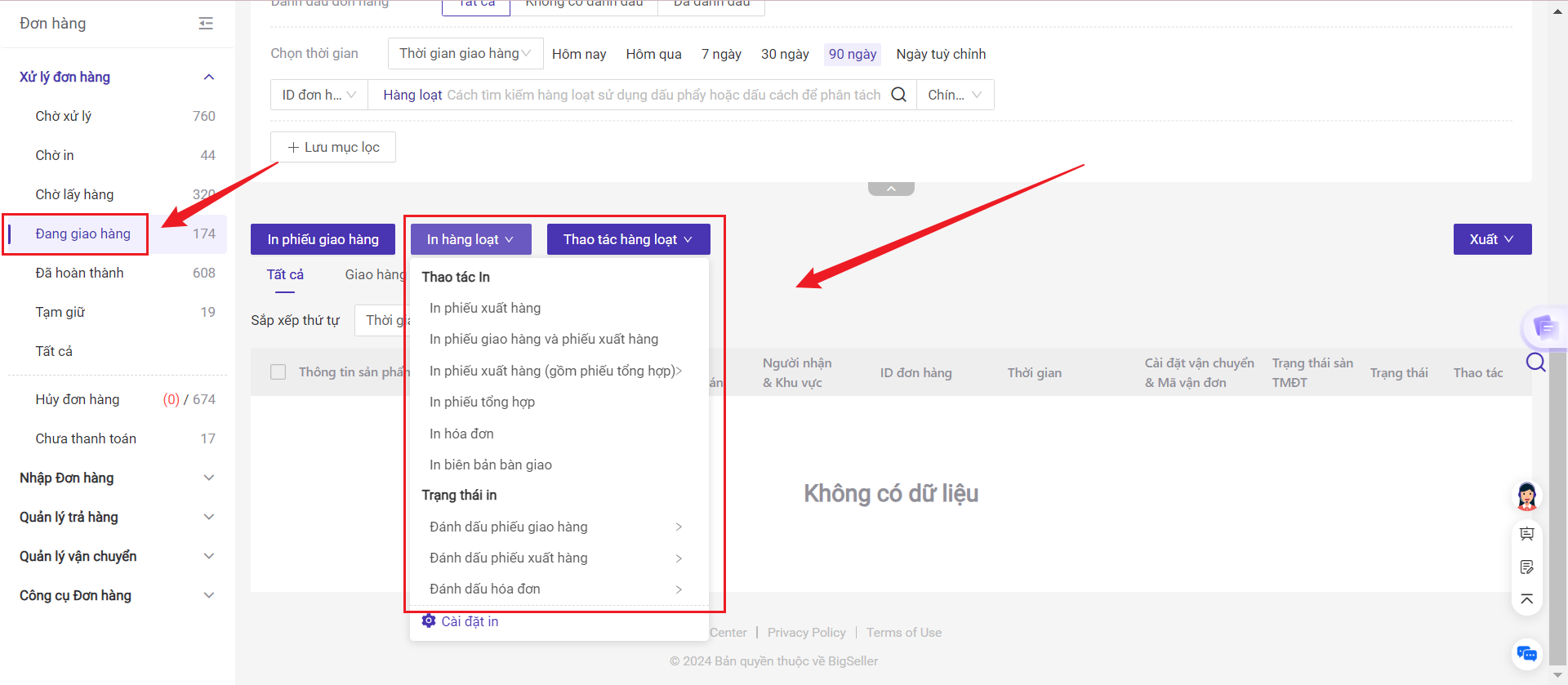Open the customer support avatar icon
Viewport: 1568px width, 685px height.
pyautogui.click(x=1526, y=496)
